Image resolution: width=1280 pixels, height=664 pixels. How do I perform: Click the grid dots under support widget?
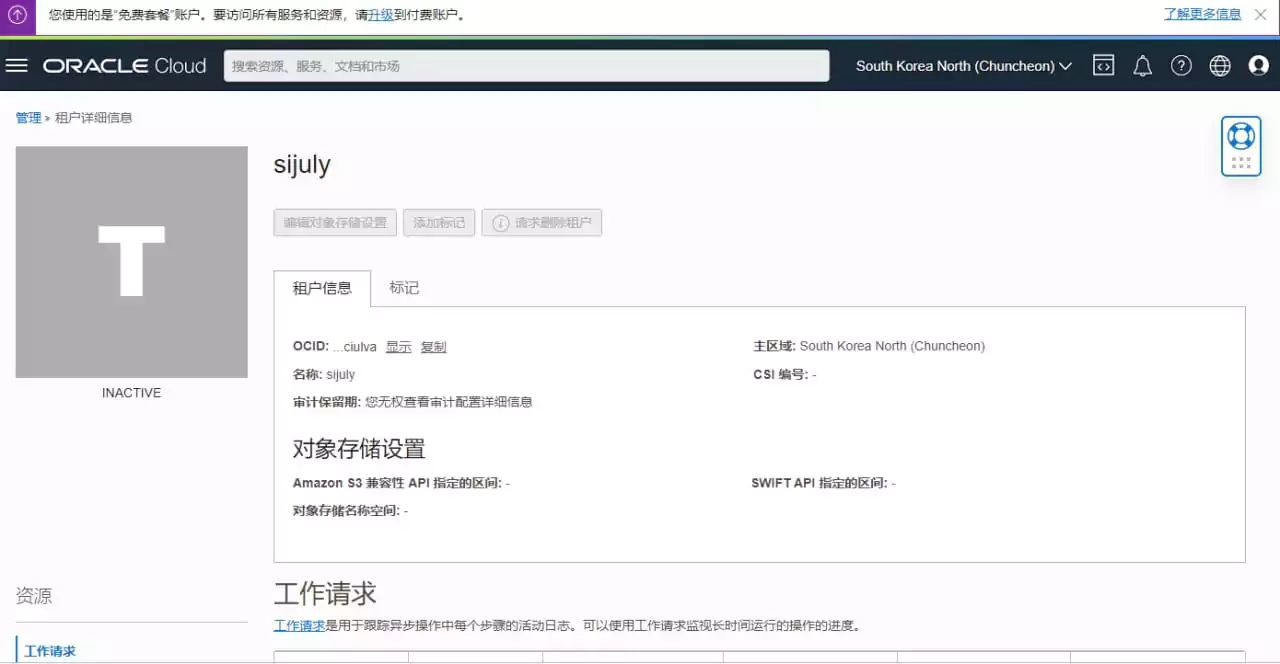(x=1241, y=163)
